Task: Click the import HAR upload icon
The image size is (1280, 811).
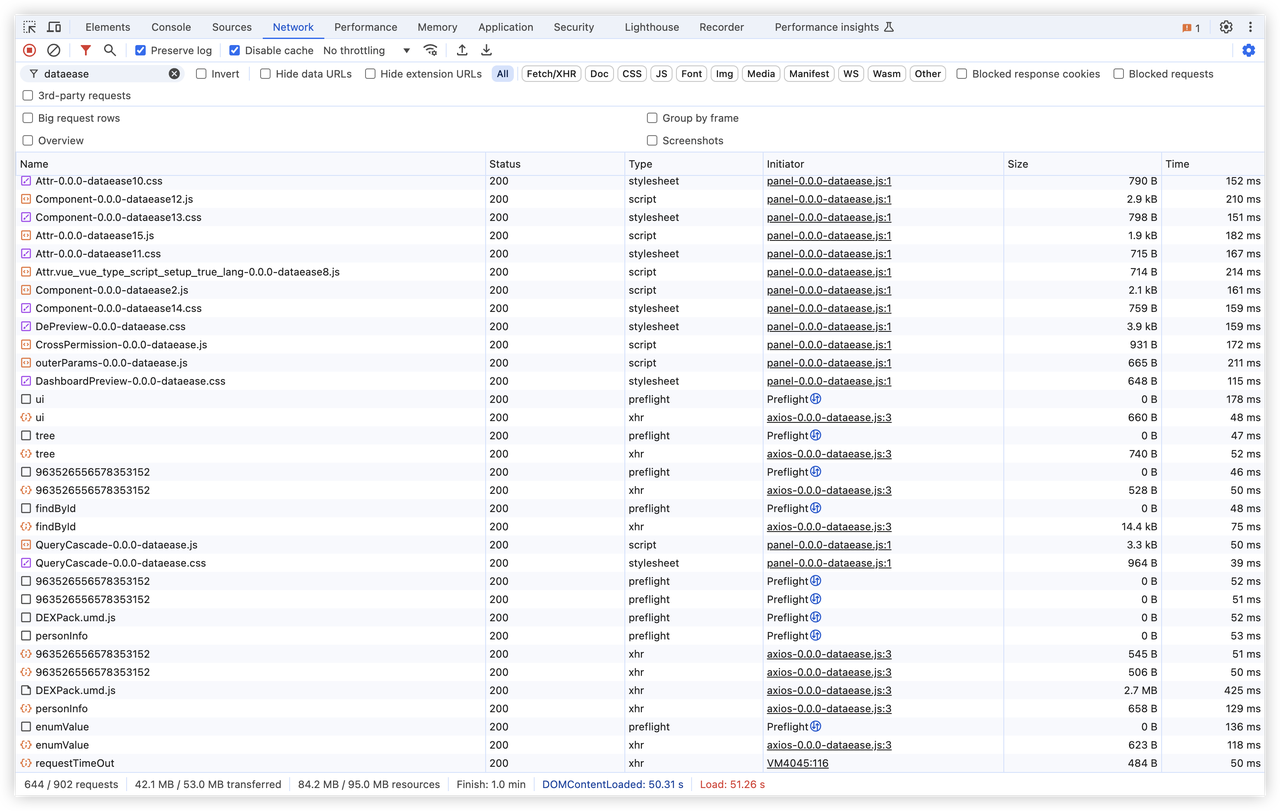Action: click(462, 50)
